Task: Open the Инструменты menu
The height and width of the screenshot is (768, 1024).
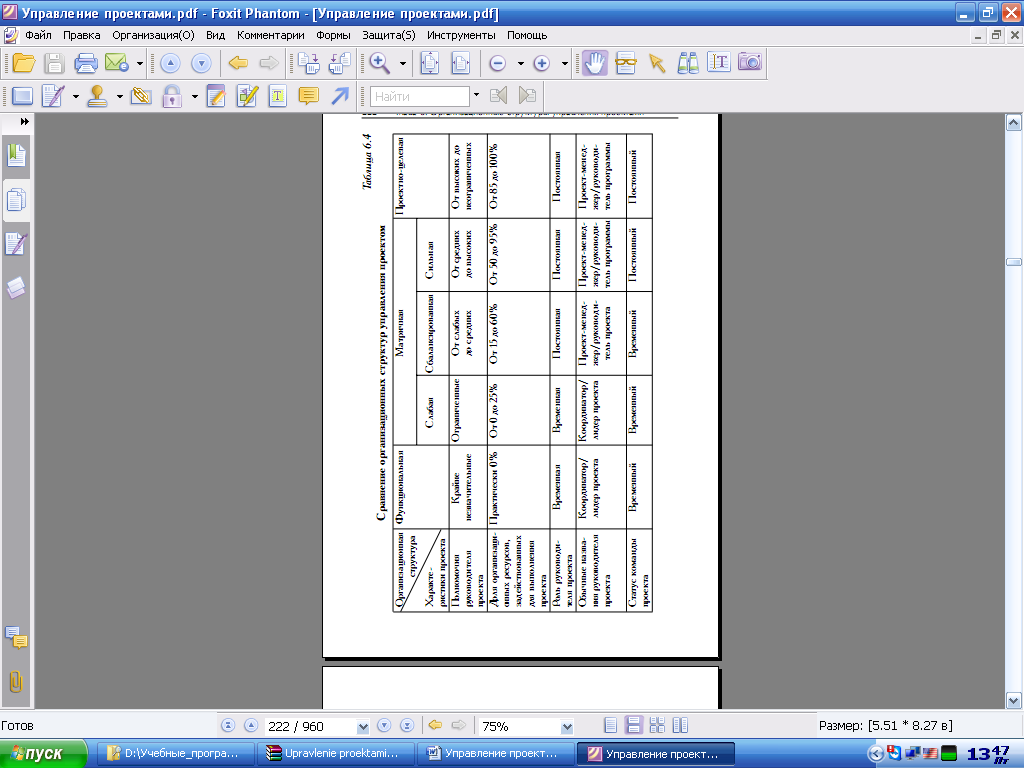Action: click(x=461, y=35)
